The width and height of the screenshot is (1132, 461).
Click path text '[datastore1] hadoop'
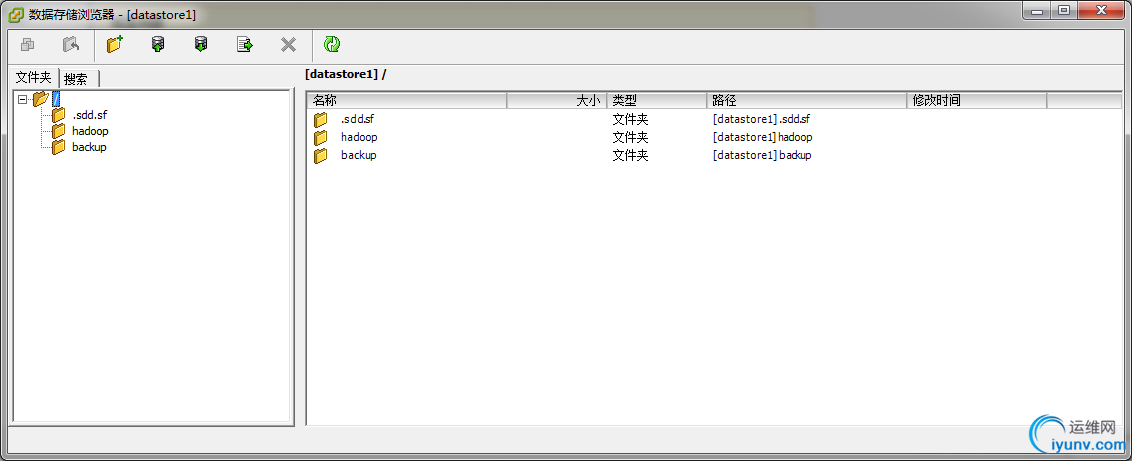(762, 137)
